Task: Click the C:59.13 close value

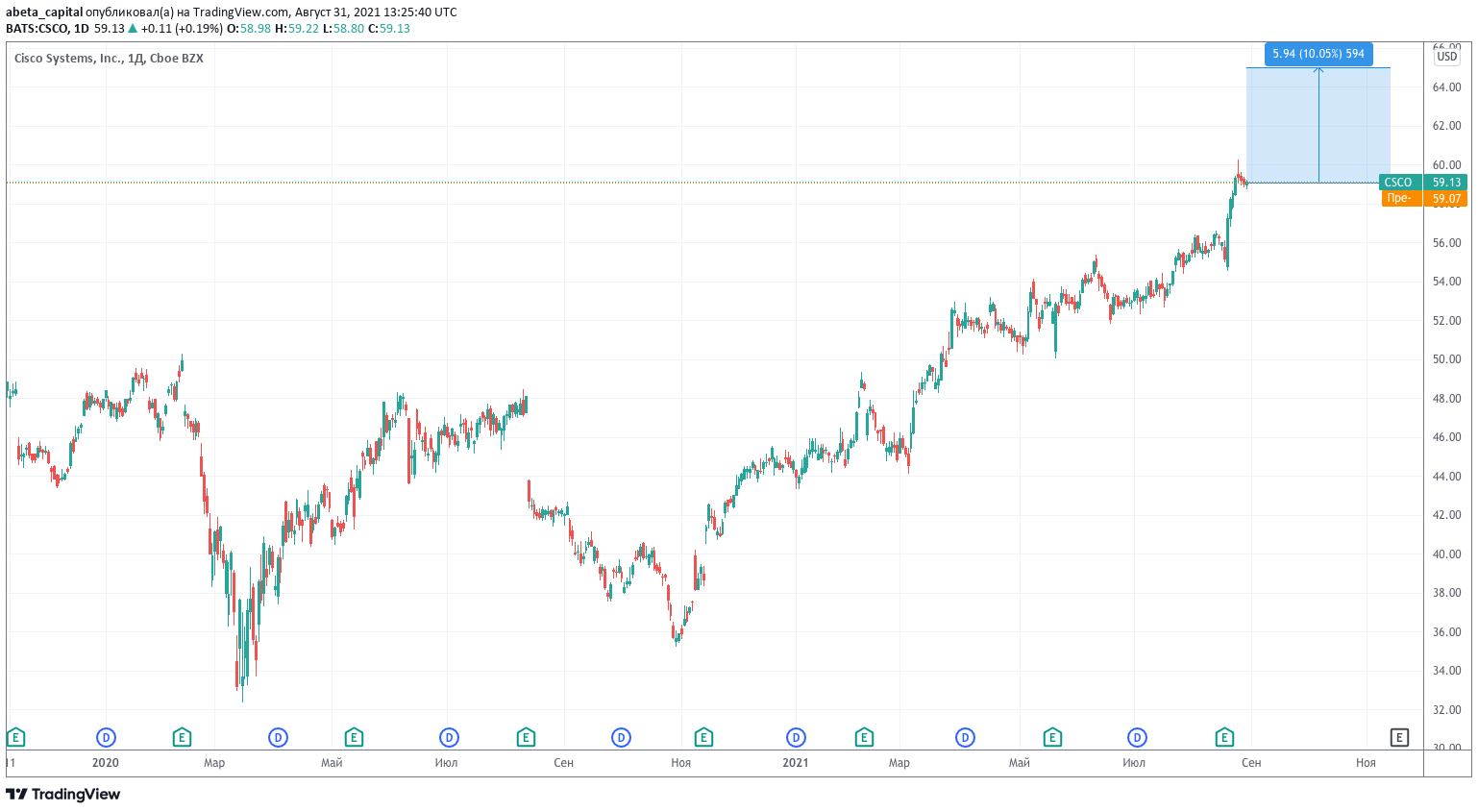Action: (389, 28)
